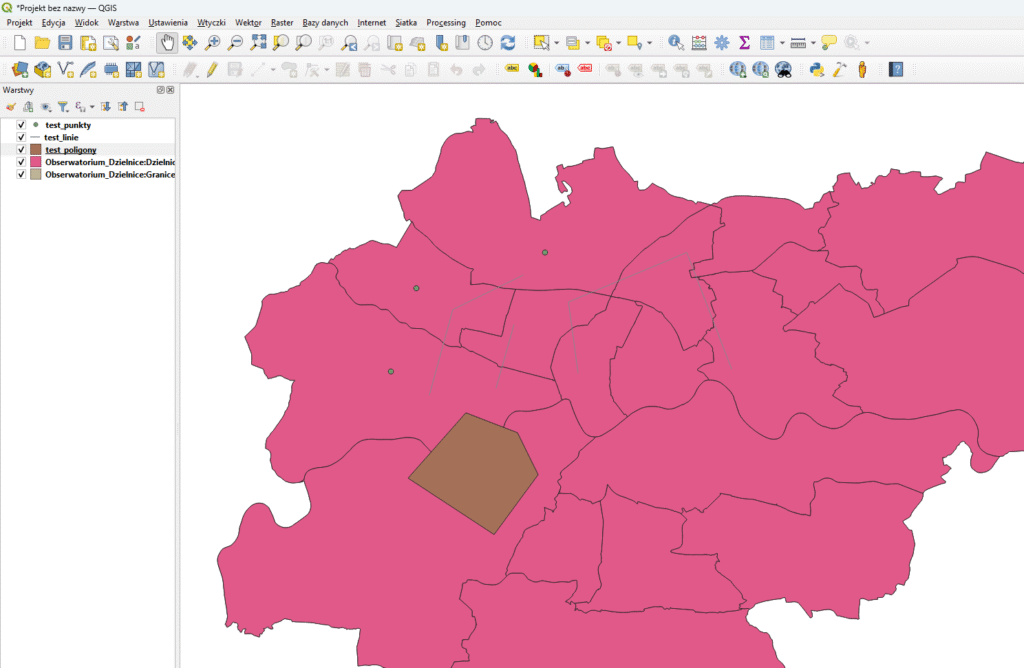1024x668 pixels.
Task: Open the Processing menu
Action: click(x=445, y=22)
